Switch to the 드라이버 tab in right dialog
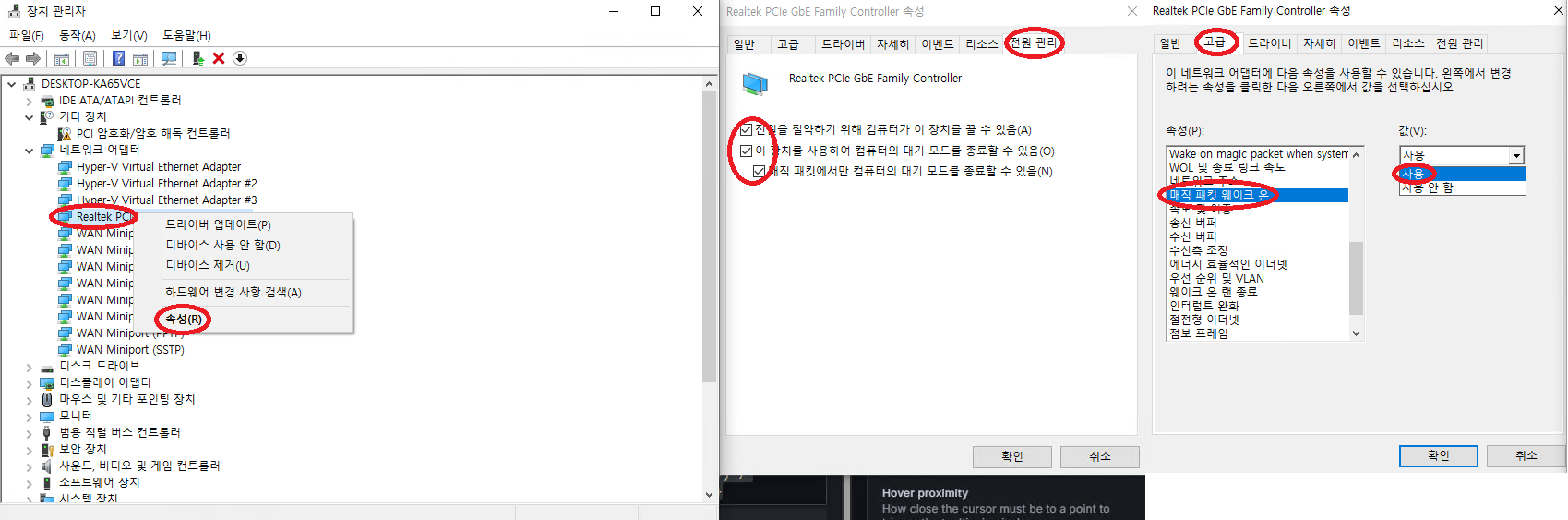The height and width of the screenshot is (520, 1568). pyautogui.click(x=1269, y=43)
